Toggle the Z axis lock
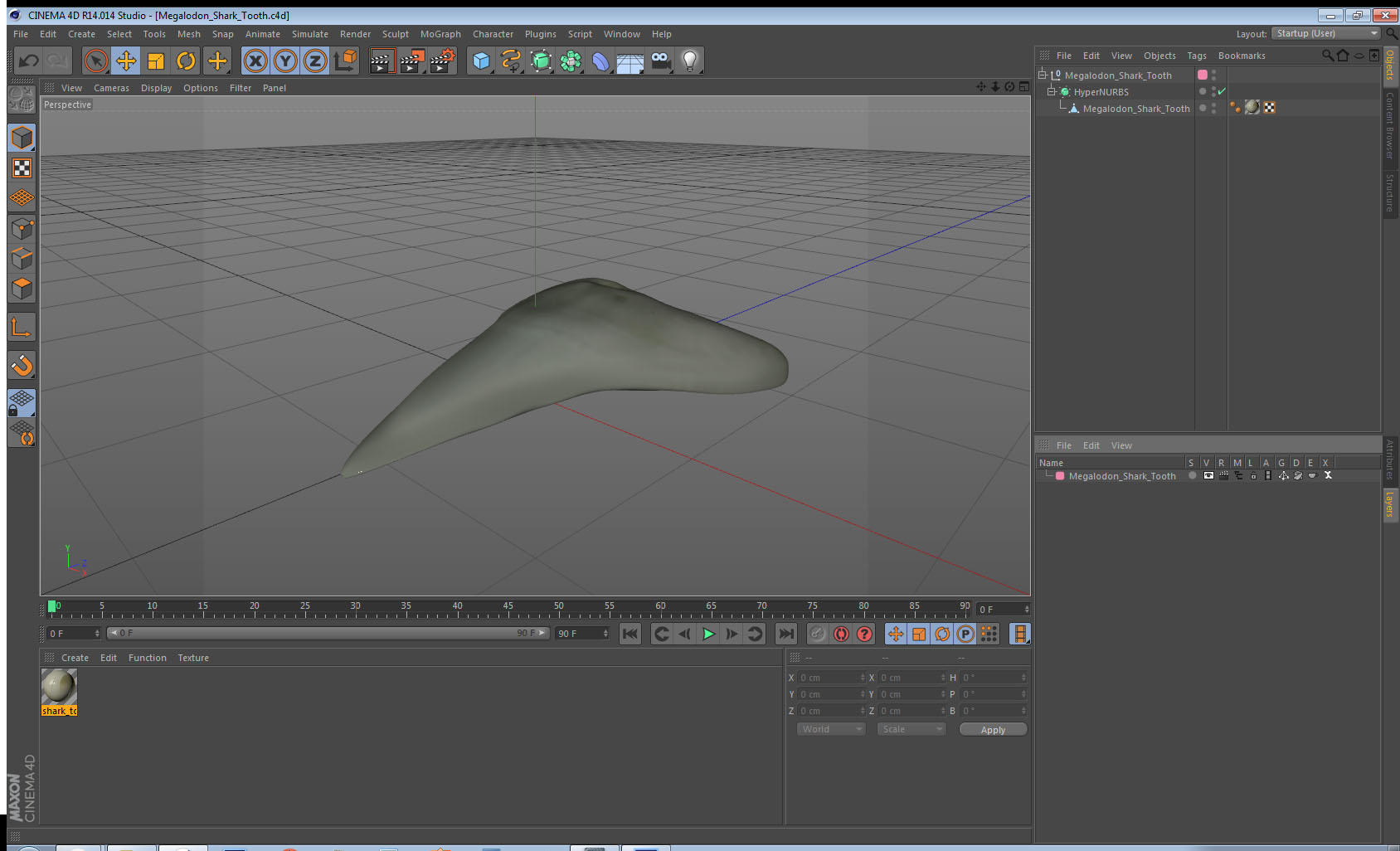Image resolution: width=1400 pixels, height=851 pixels. 315,61
